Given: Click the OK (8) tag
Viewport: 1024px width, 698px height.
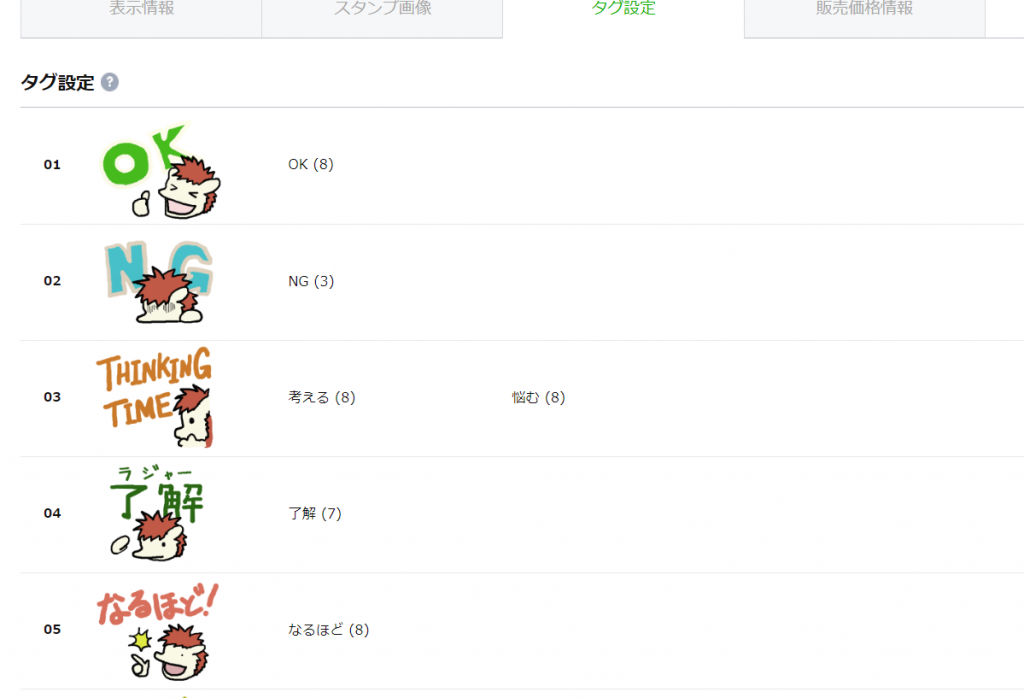Looking at the screenshot, I should (x=311, y=164).
